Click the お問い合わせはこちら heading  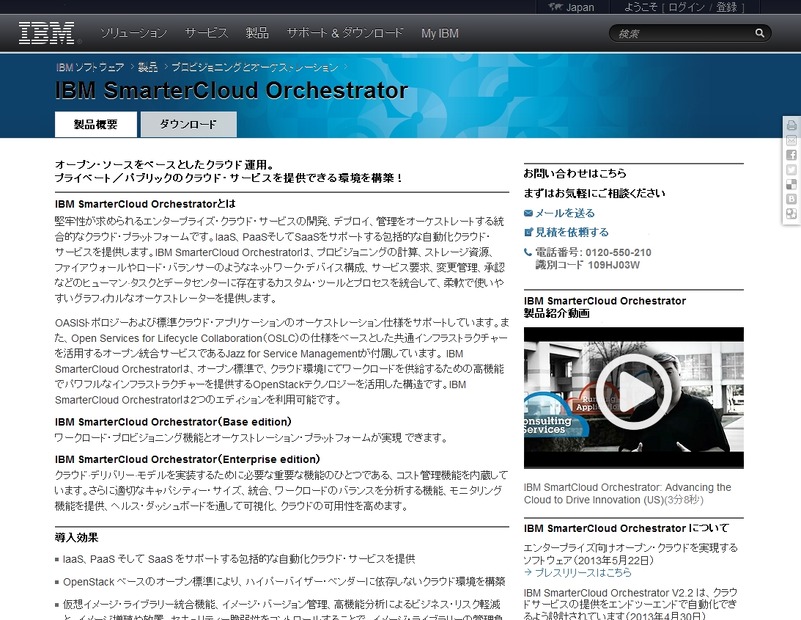(575, 173)
